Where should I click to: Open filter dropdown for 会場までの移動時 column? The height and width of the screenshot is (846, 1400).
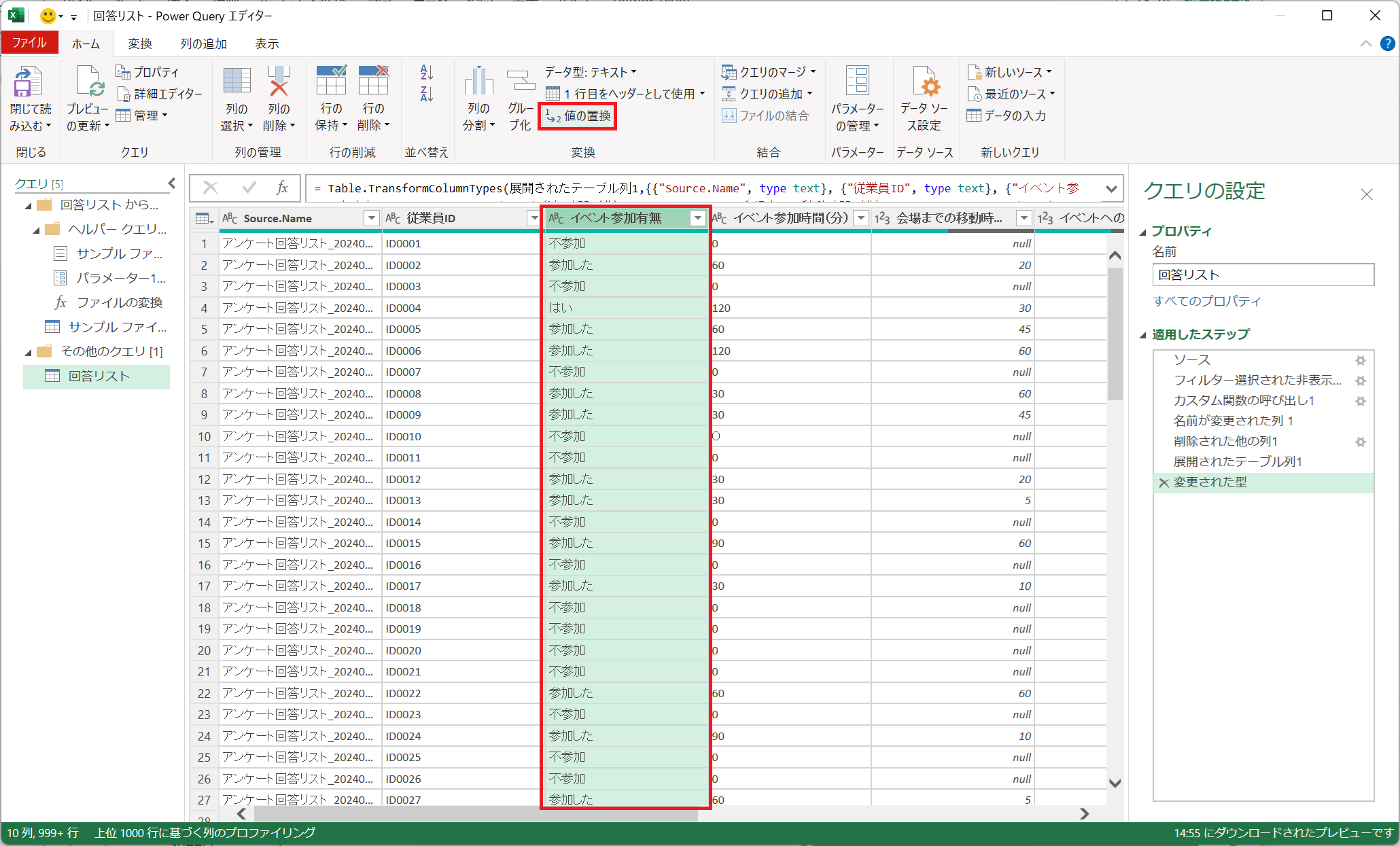pos(1023,218)
